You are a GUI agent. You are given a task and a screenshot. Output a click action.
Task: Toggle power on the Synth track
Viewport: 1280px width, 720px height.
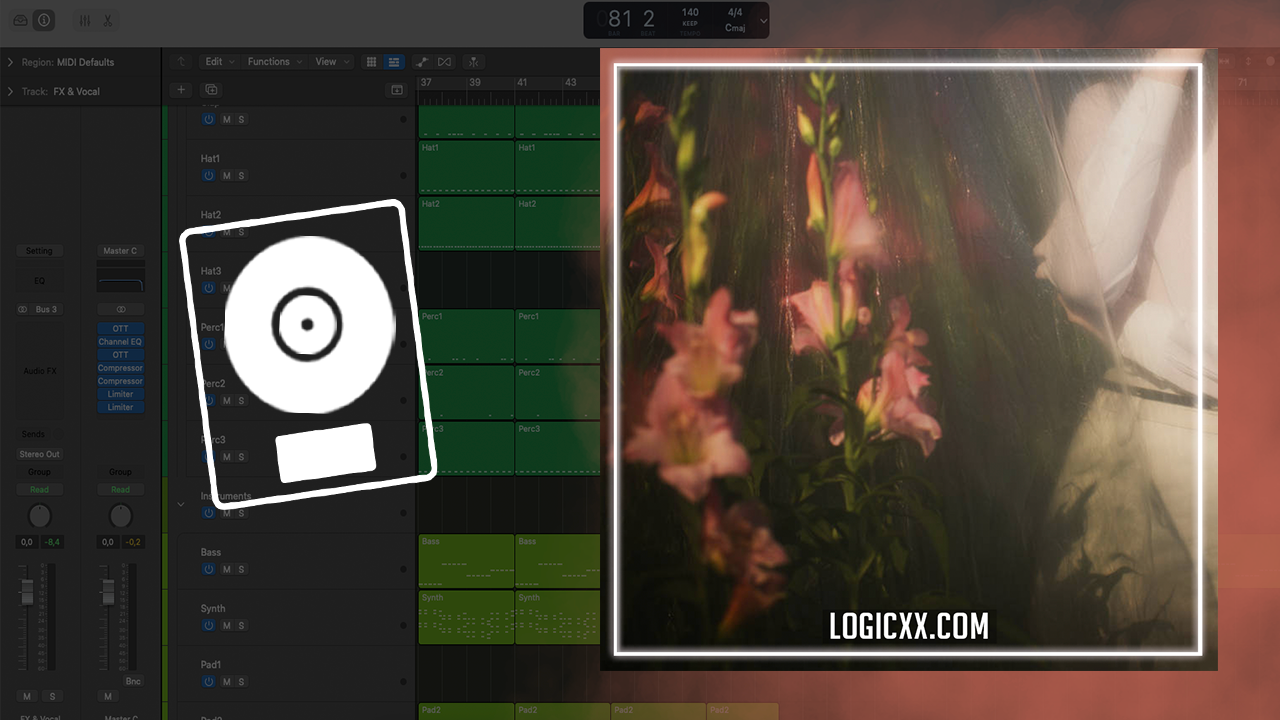[x=208, y=626]
